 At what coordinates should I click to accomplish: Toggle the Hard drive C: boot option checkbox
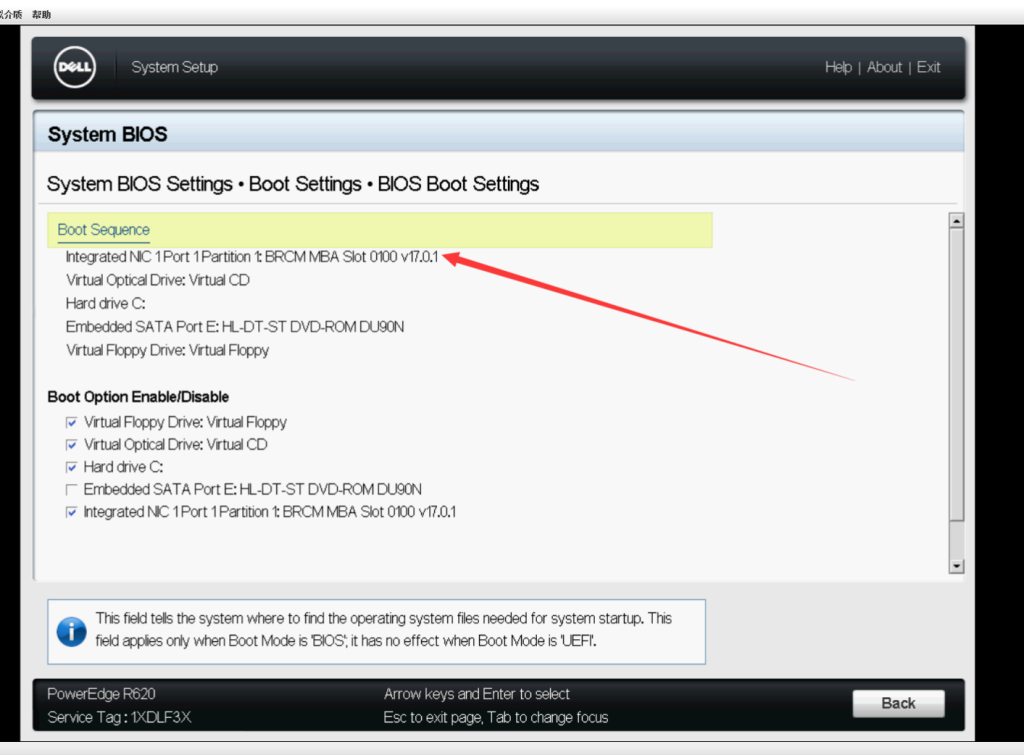click(71, 467)
